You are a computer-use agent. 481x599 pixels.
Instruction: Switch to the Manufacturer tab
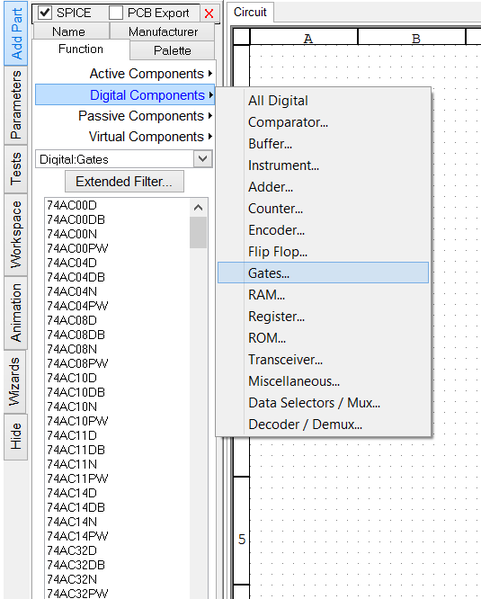pyautogui.click(x=163, y=31)
